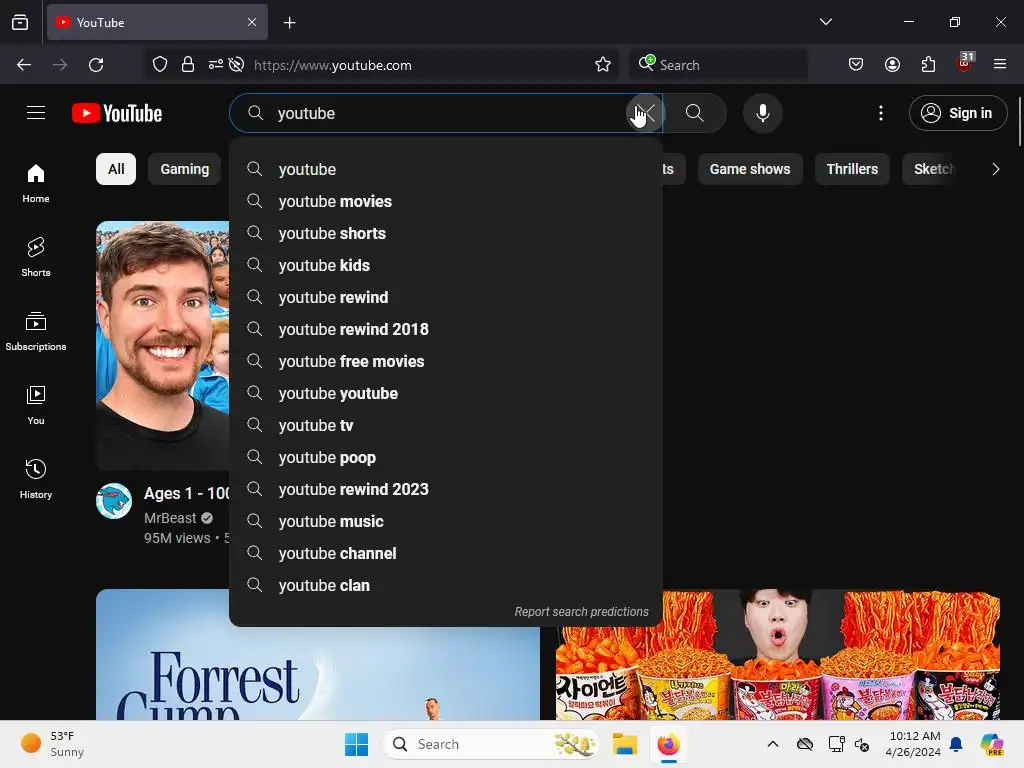Go to Home in the sidebar
Screen dimensions: 1024x768
pyautogui.click(x=36, y=184)
